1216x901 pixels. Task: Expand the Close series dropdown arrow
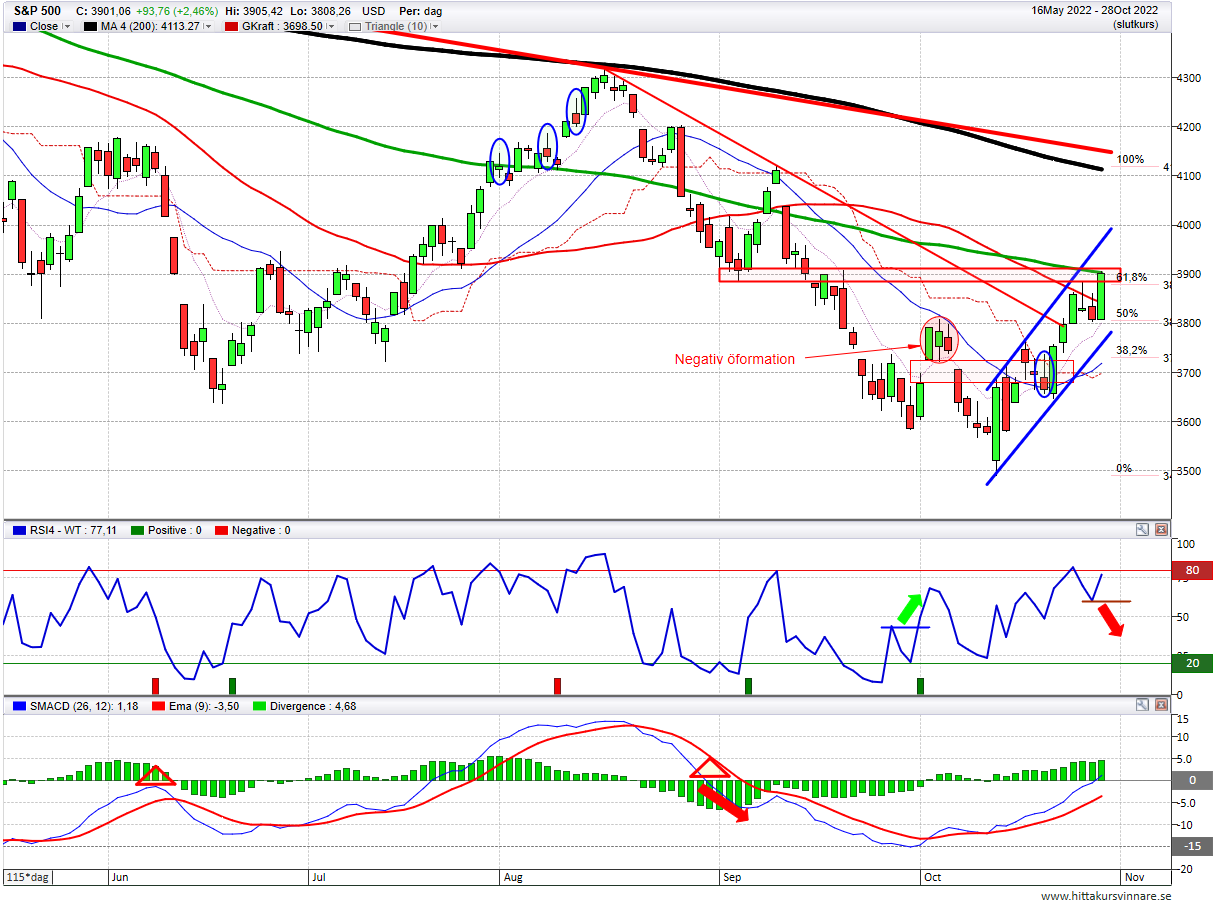pyautogui.click(x=67, y=26)
